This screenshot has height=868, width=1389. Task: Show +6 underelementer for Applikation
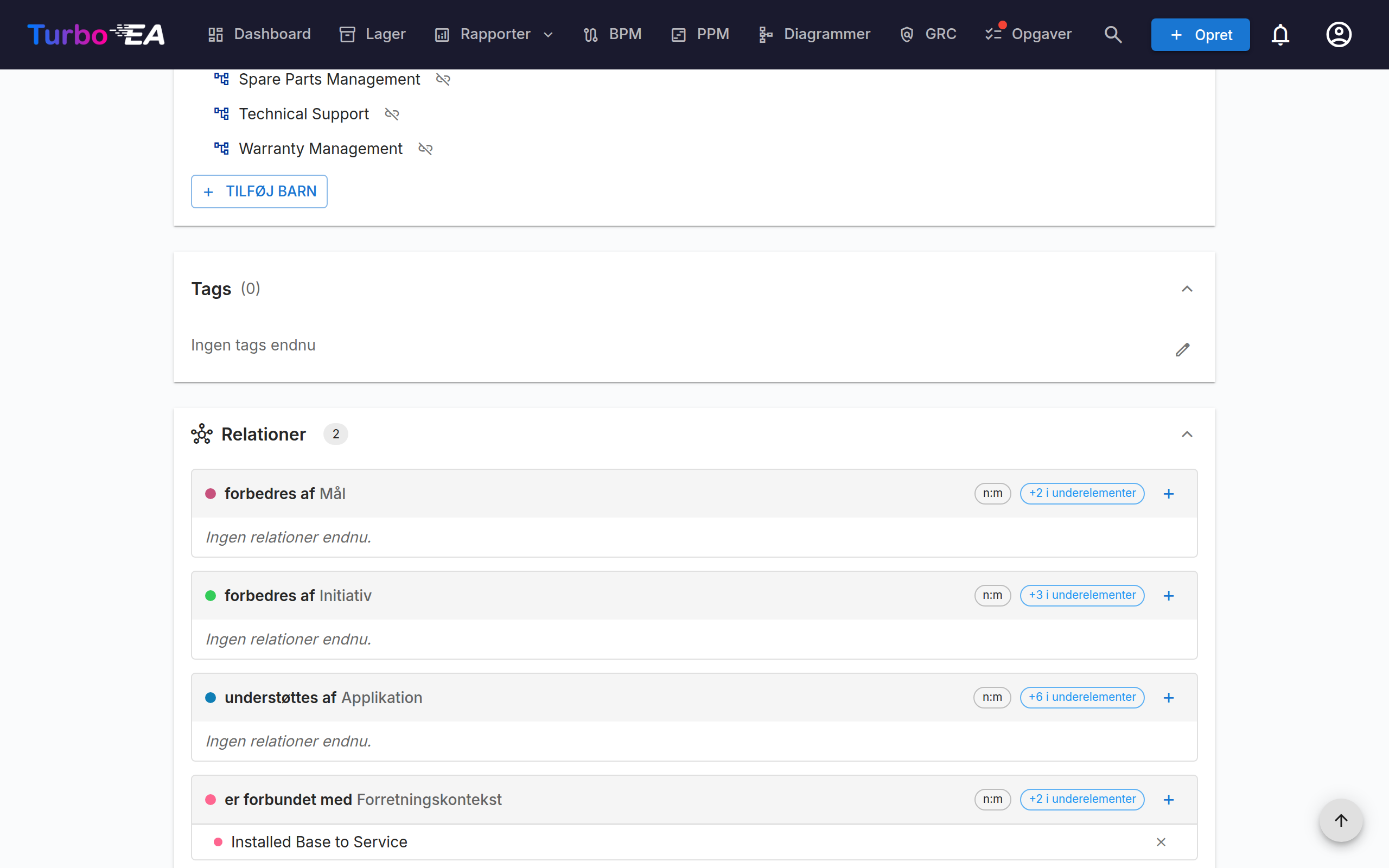[x=1082, y=698]
